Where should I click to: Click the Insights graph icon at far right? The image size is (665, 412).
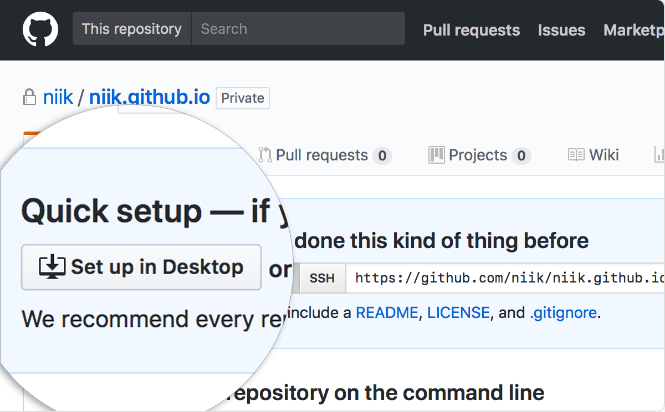pos(659,155)
